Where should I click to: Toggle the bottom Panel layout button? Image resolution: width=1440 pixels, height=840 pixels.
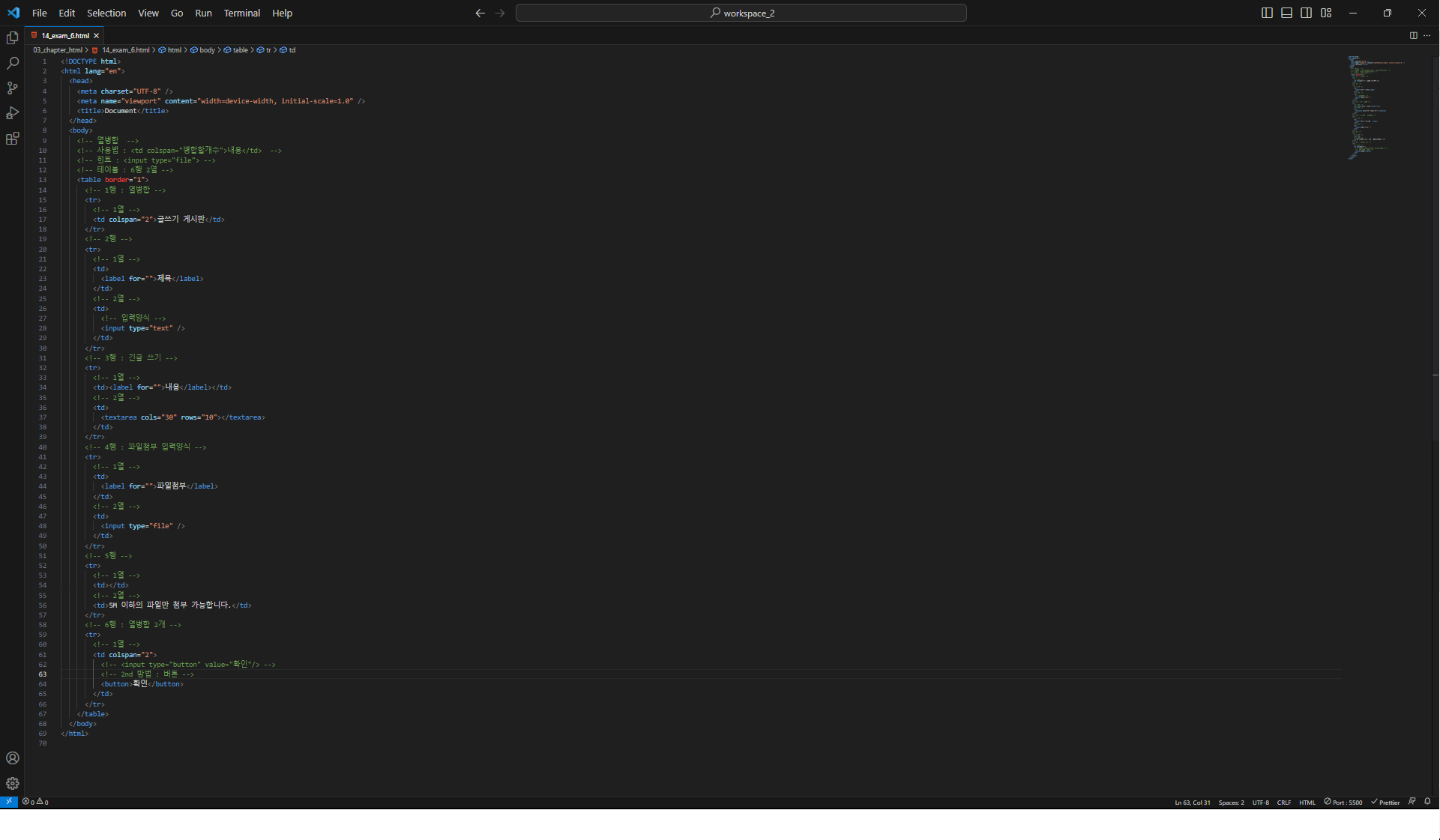click(1286, 13)
